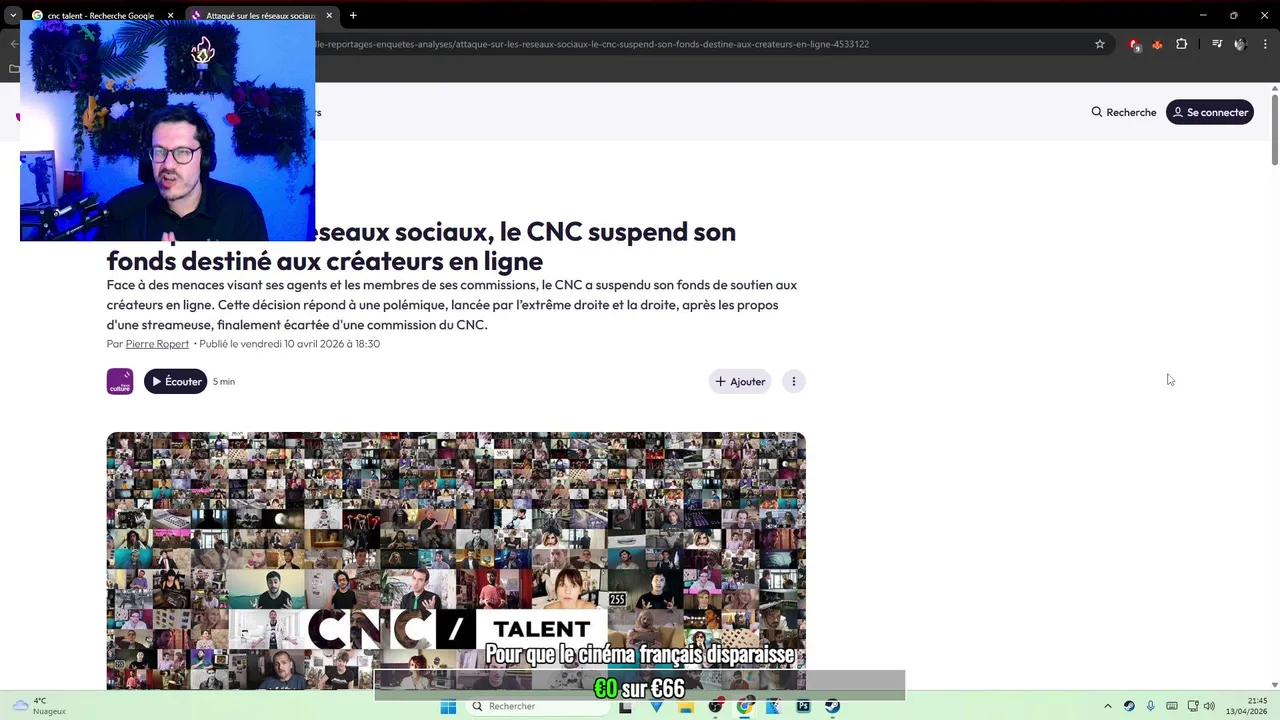Click 'Publié le vendredi 10 avril 2026 à 18:30'
The width and height of the screenshot is (1280, 720).
click(290, 344)
